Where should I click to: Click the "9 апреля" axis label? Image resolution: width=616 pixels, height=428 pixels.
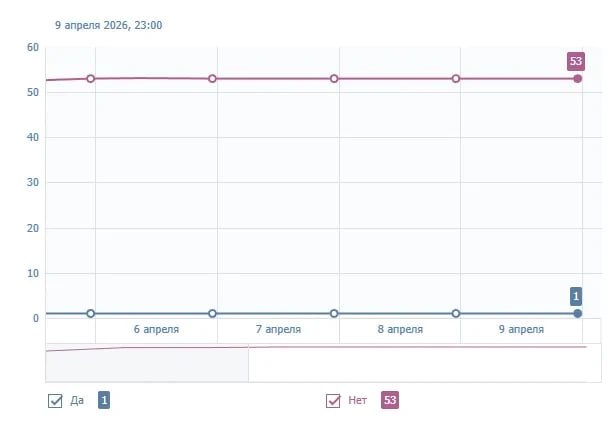(x=521, y=329)
